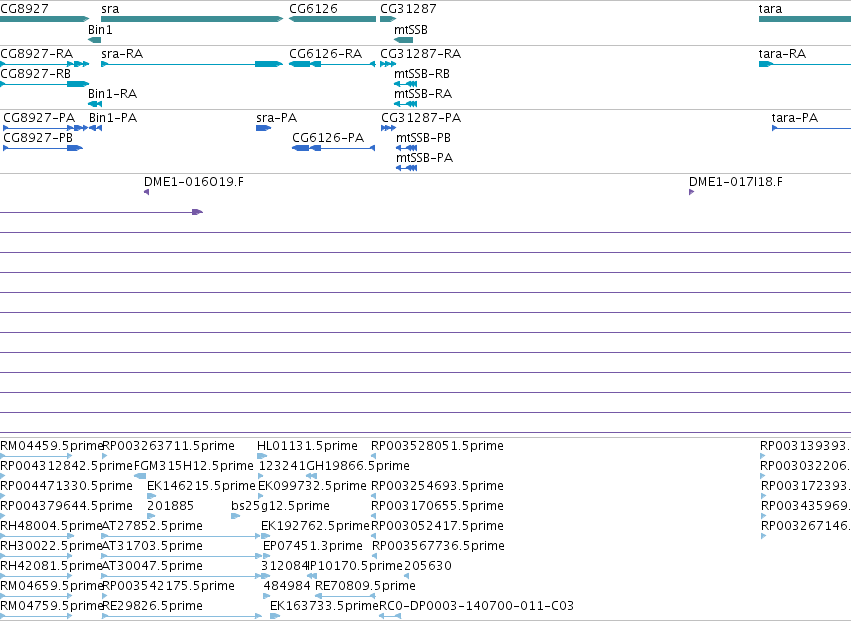Click the RC0-DP0003-140700-011-C03 EST label
The height and width of the screenshot is (621, 851).
coord(476,606)
